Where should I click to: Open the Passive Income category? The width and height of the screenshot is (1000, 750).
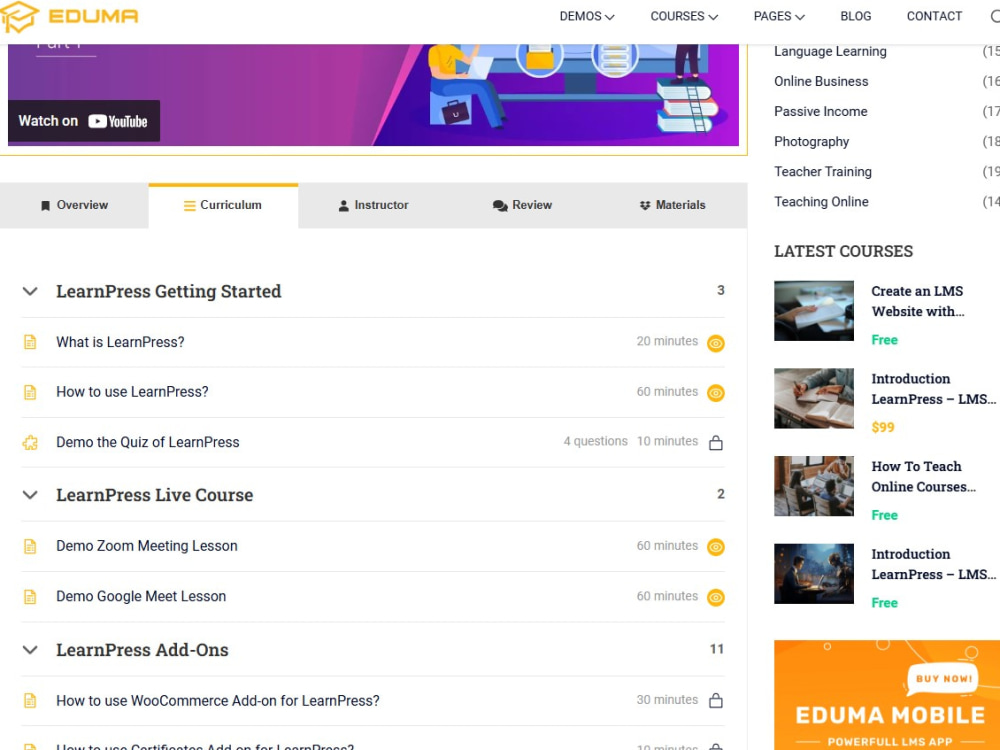[820, 111]
